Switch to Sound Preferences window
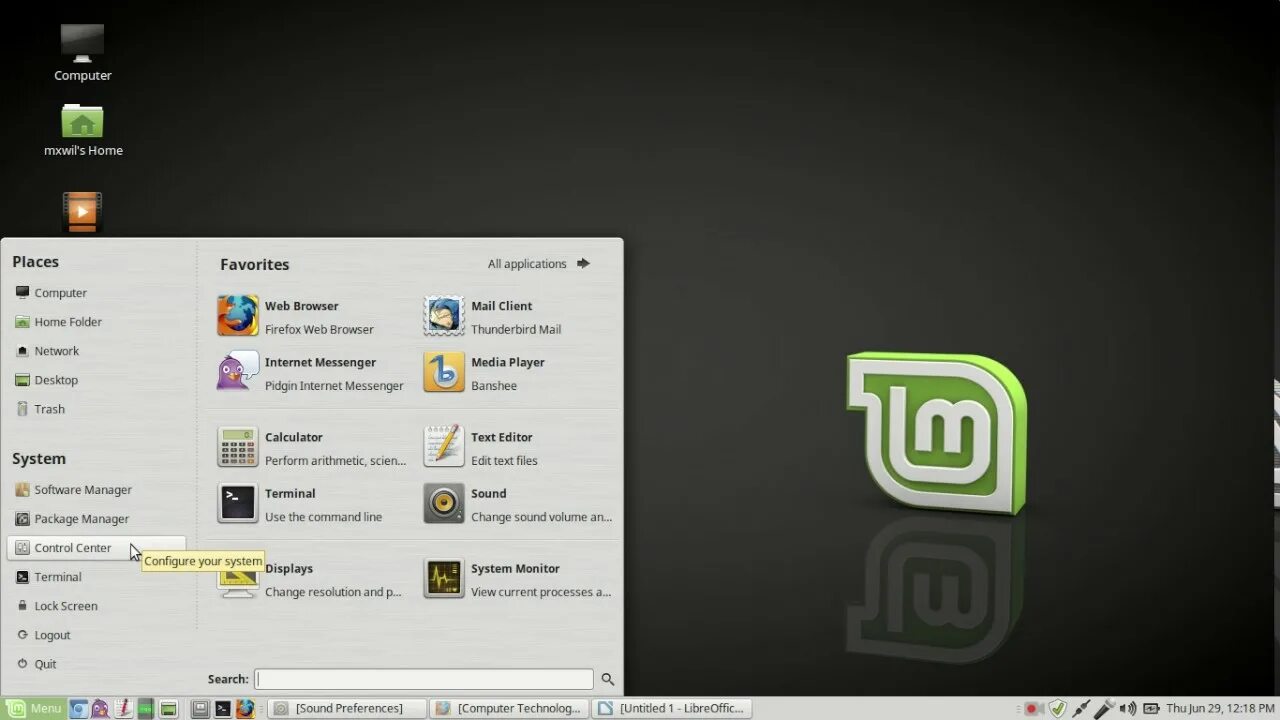The image size is (1280, 720). click(347, 708)
